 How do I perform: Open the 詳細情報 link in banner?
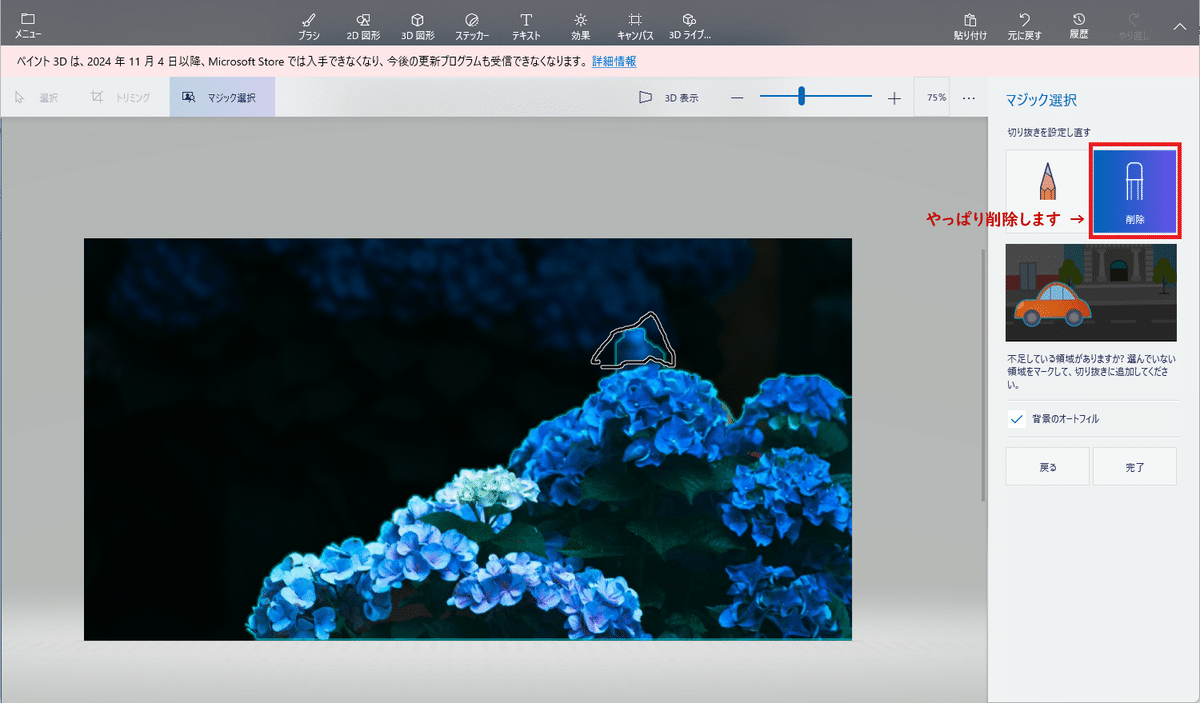pos(614,62)
